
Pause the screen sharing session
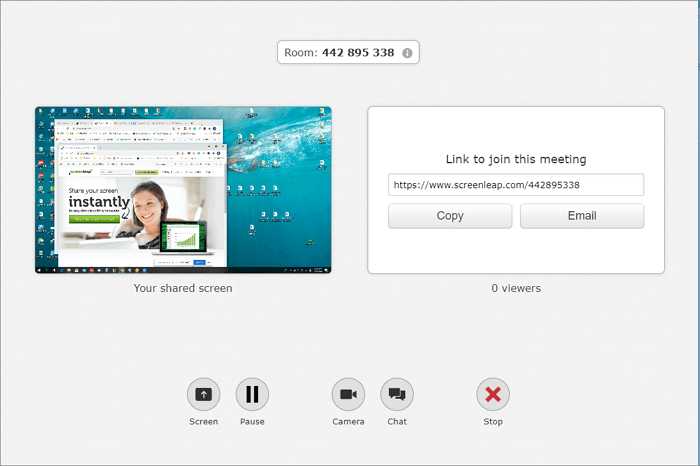coord(252,395)
